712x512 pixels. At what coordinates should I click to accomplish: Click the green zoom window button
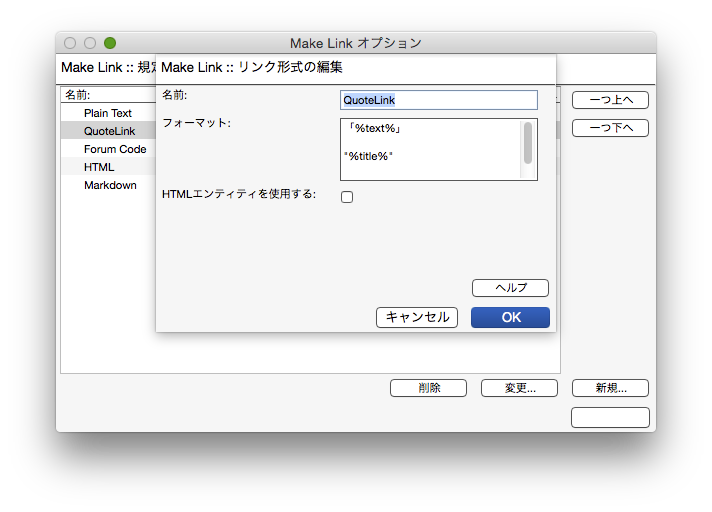(x=110, y=43)
